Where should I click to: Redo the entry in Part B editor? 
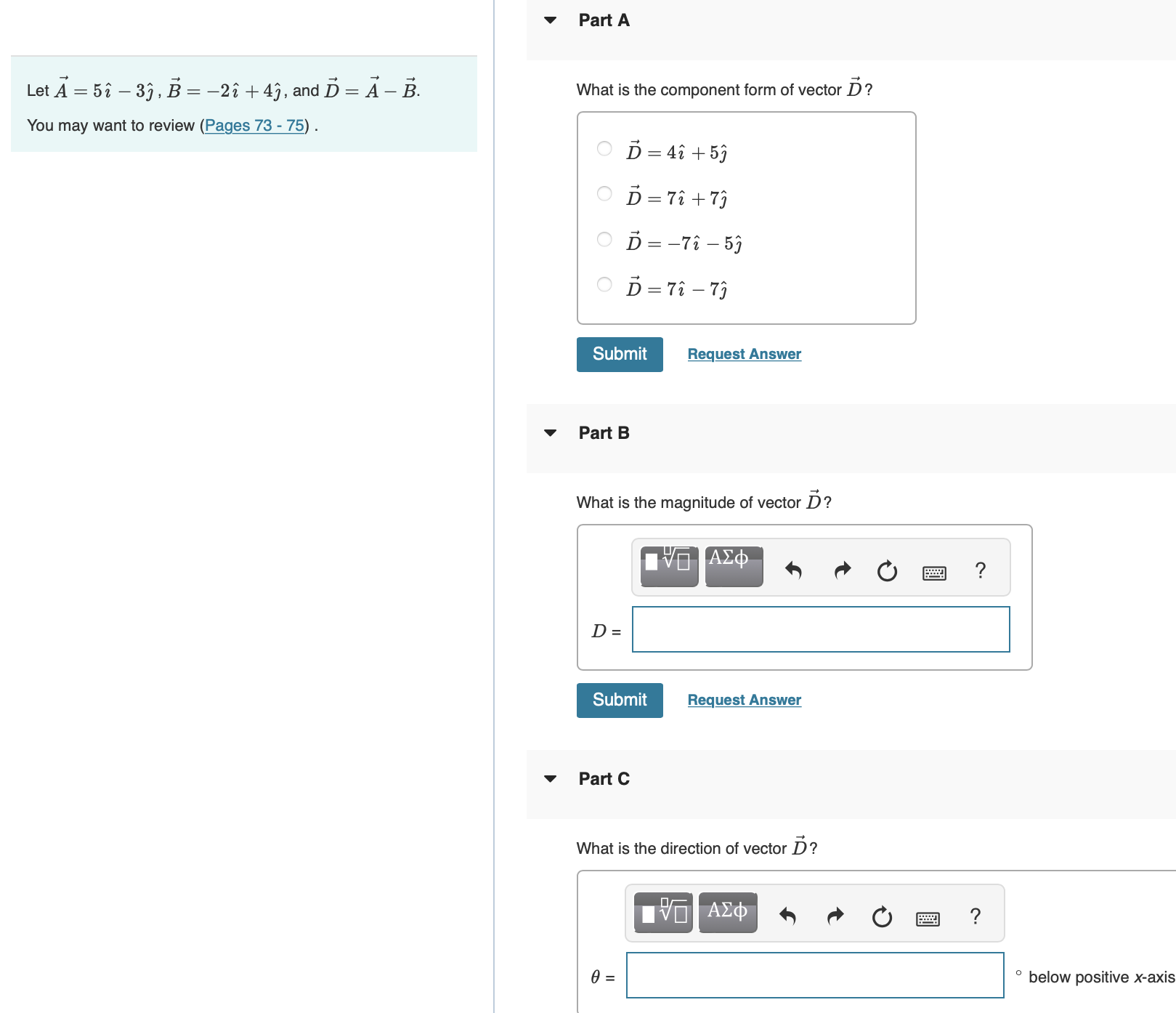pos(840,570)
